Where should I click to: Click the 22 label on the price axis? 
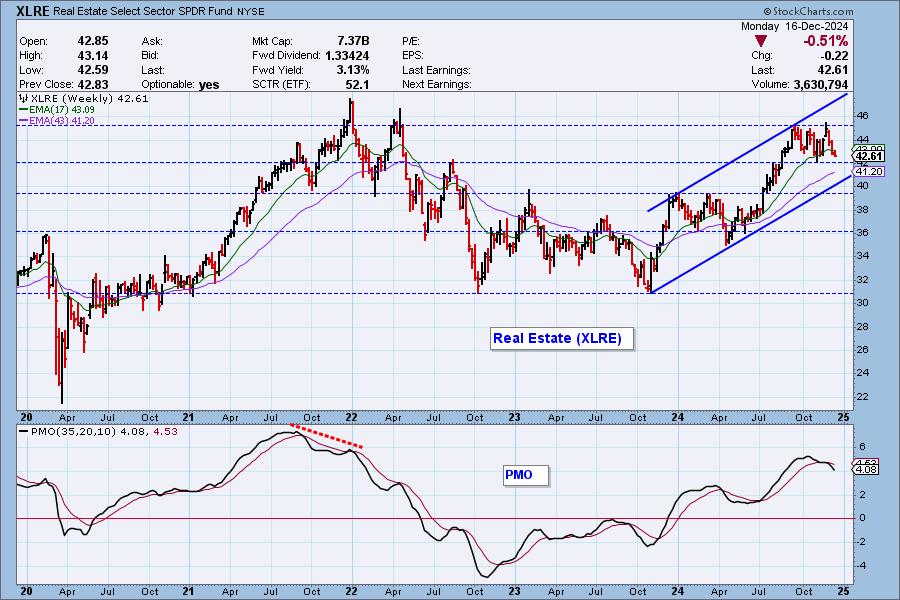[862, 396]
